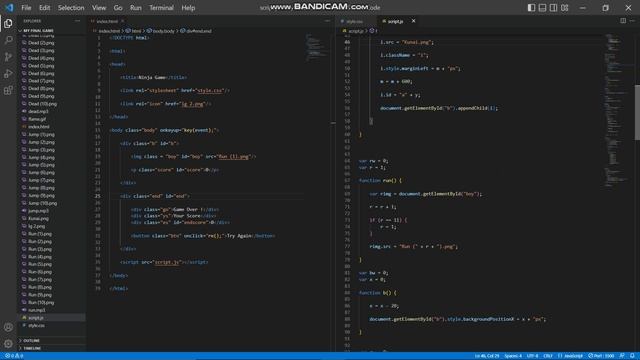
Task: Open the script.js breadcrumb in right editor
Action: click(353, 31)
